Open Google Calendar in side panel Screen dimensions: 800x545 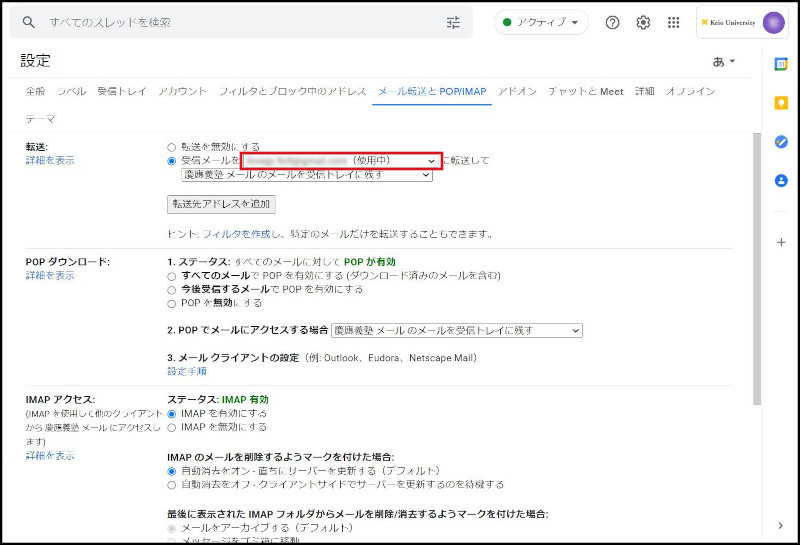[781, 64]
